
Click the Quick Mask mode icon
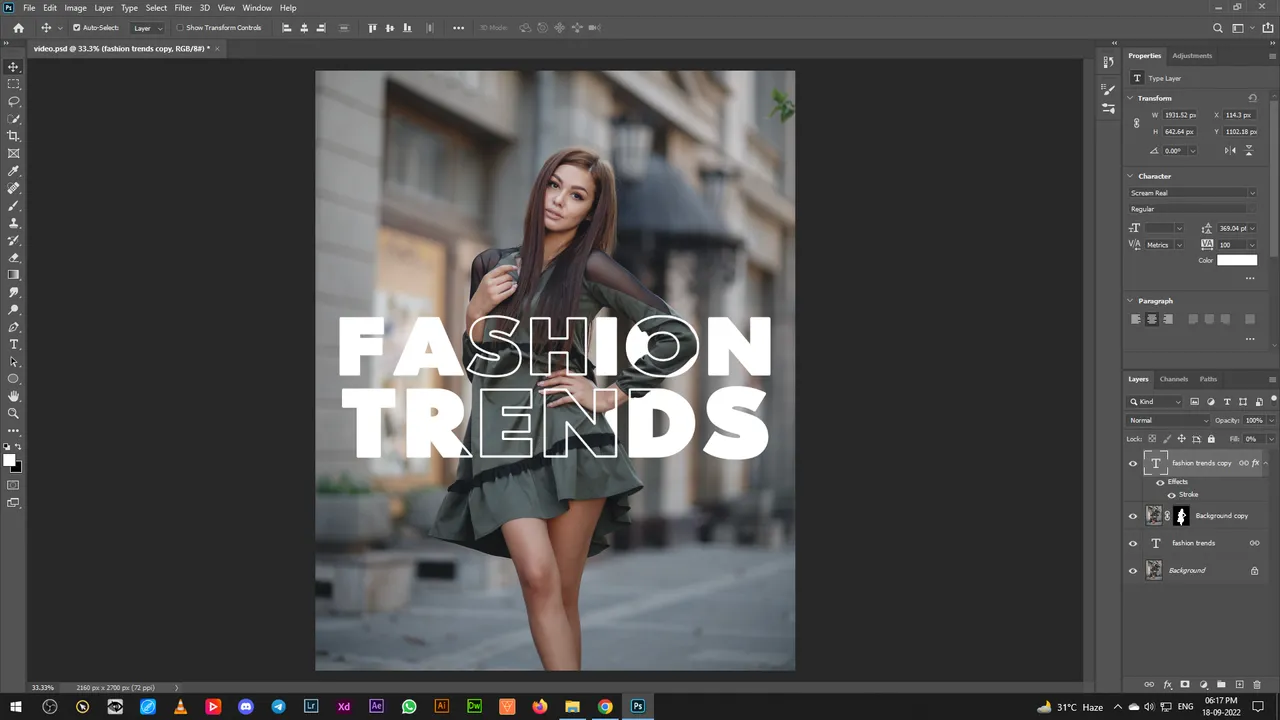click(13, 485)
